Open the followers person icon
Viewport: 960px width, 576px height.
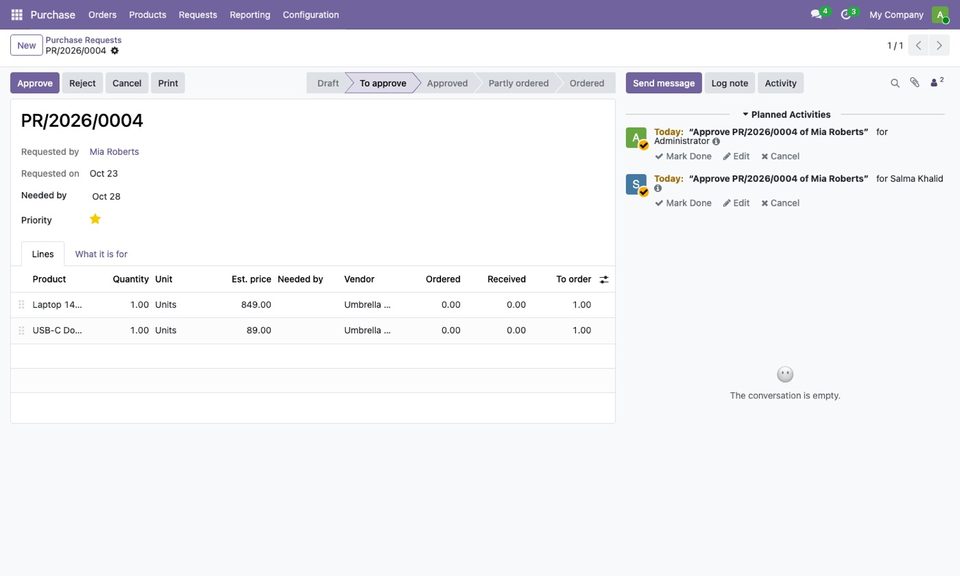pyautogui.click(x=936, y=82)
